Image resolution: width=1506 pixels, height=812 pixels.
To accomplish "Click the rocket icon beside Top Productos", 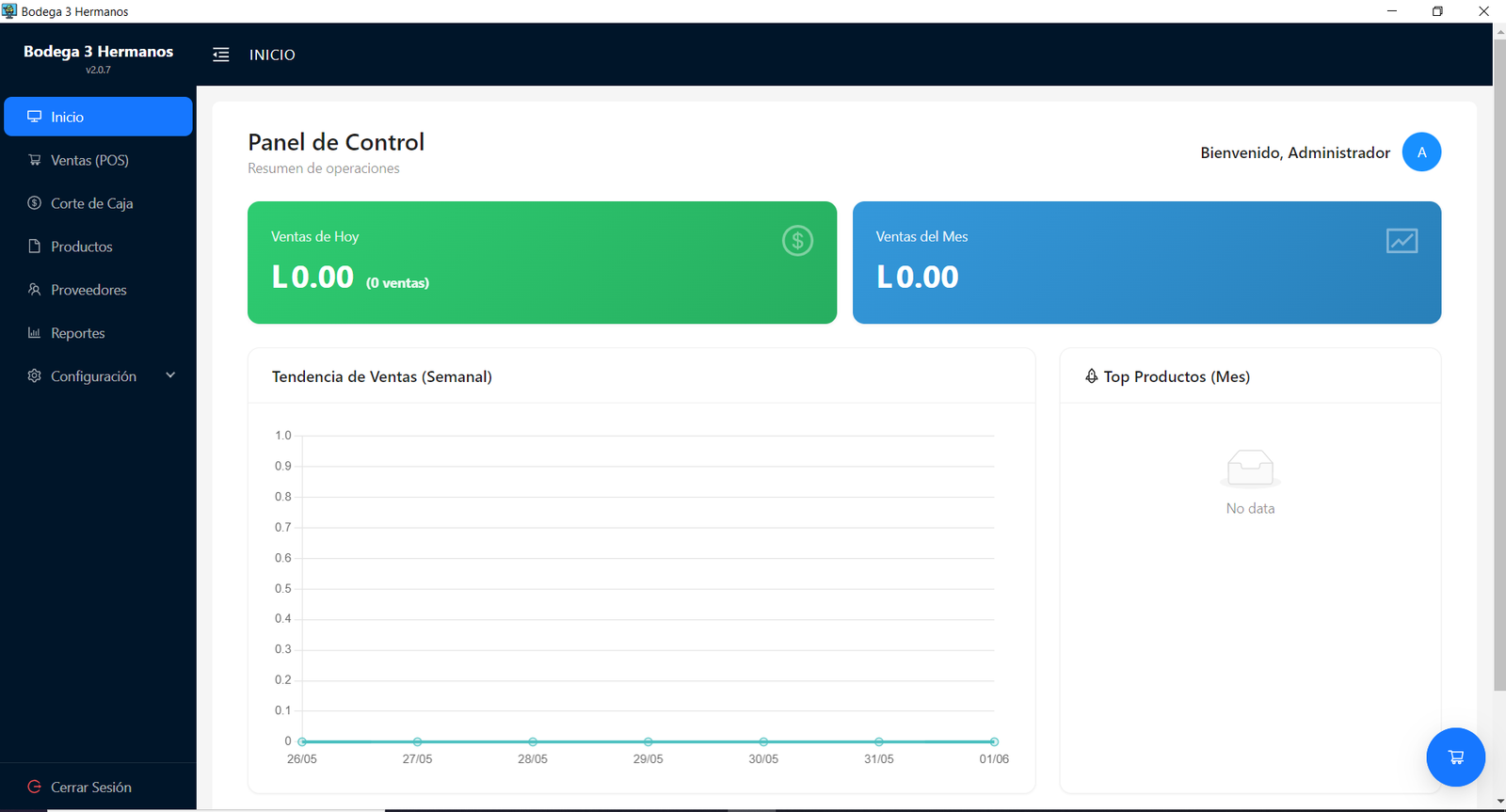I will coord(1092,376).
